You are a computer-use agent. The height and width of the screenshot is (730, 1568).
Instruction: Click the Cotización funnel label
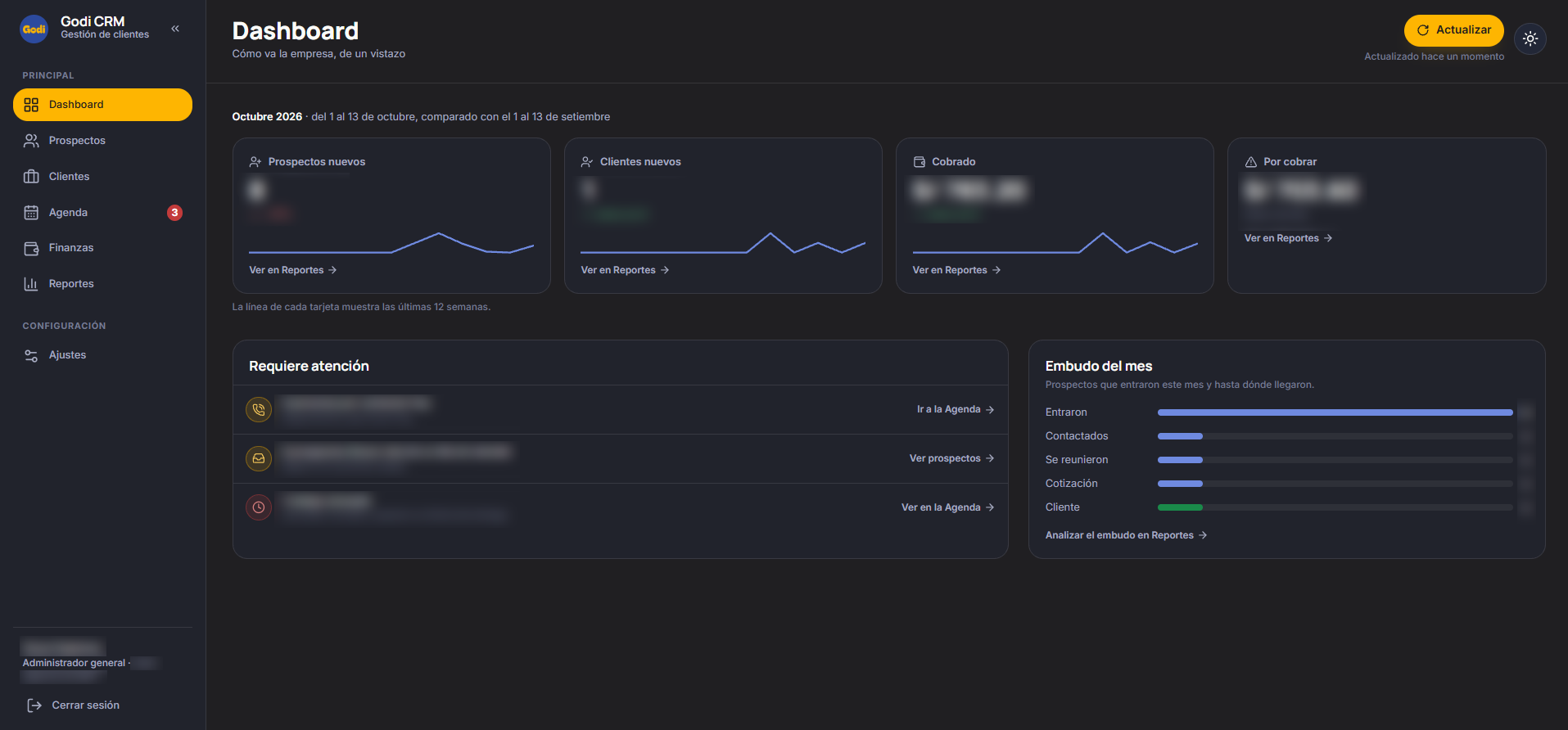(1071, 484)
